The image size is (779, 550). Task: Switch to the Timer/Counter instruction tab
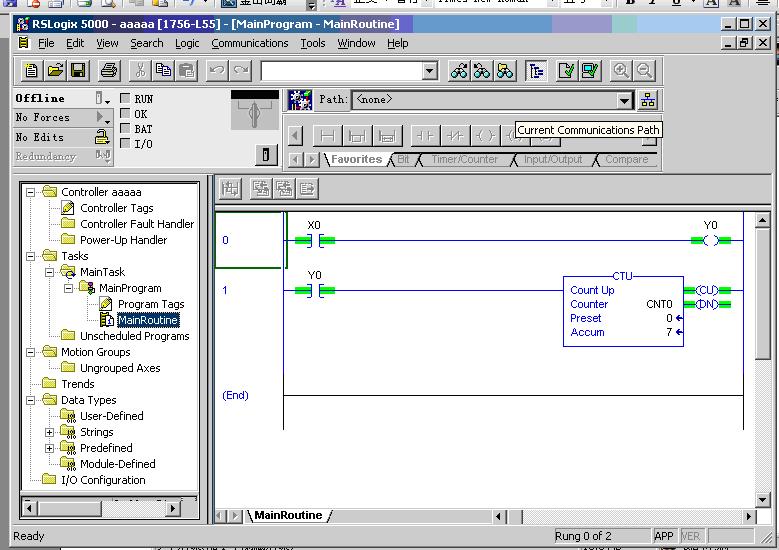(464, 159)
